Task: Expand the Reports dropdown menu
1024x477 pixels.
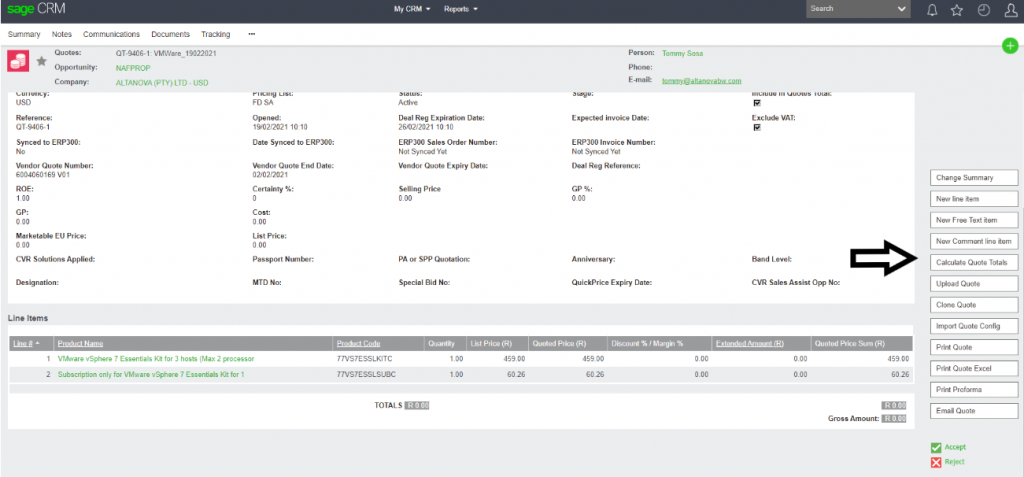Action: click(461, 9)
